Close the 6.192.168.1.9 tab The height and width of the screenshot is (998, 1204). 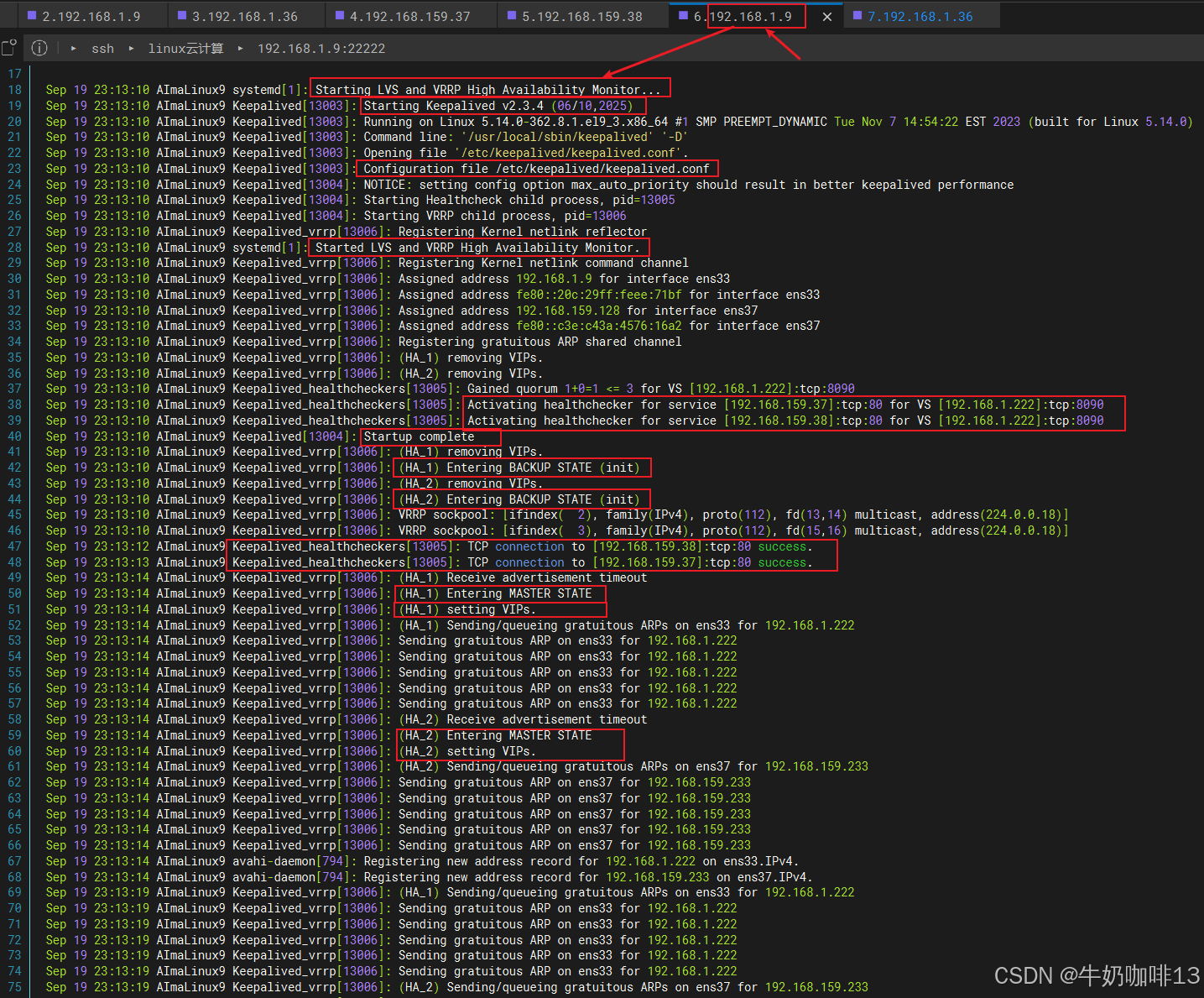pos(826,16)
